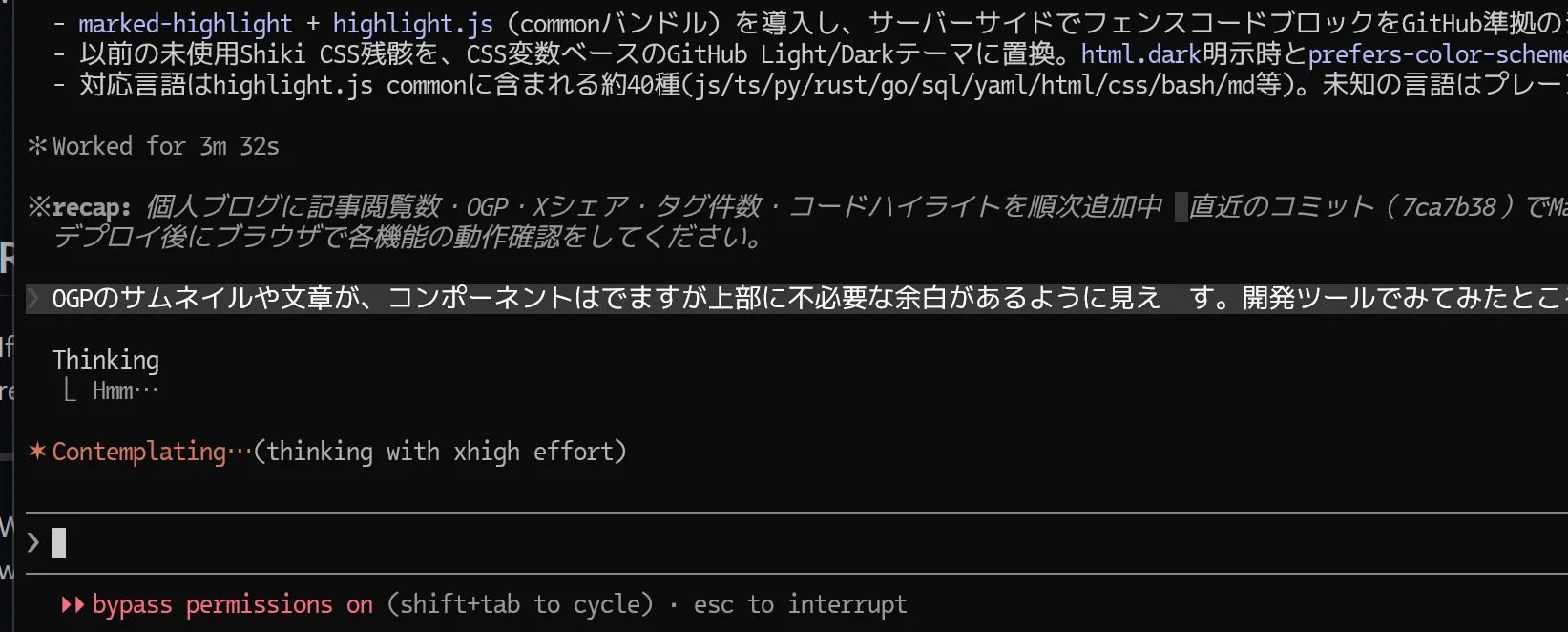Expand the Thinking section
Viewport: 1568px width, 632px height.
pos(106,360)
